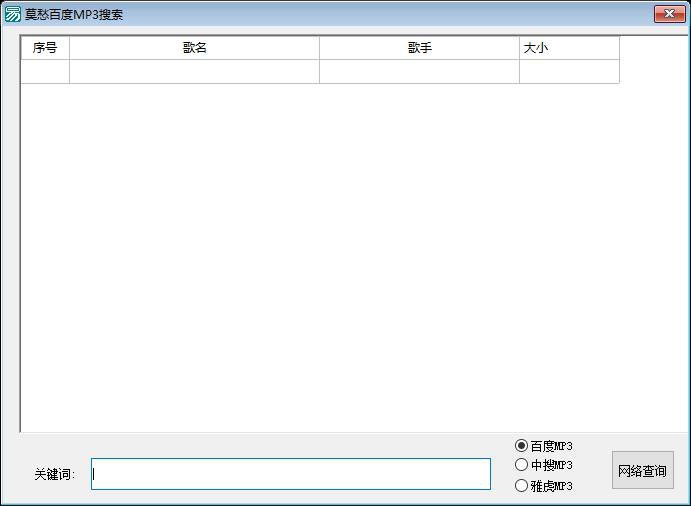
Task: Choose the 中搜MP3 search source
Action: 522,465
